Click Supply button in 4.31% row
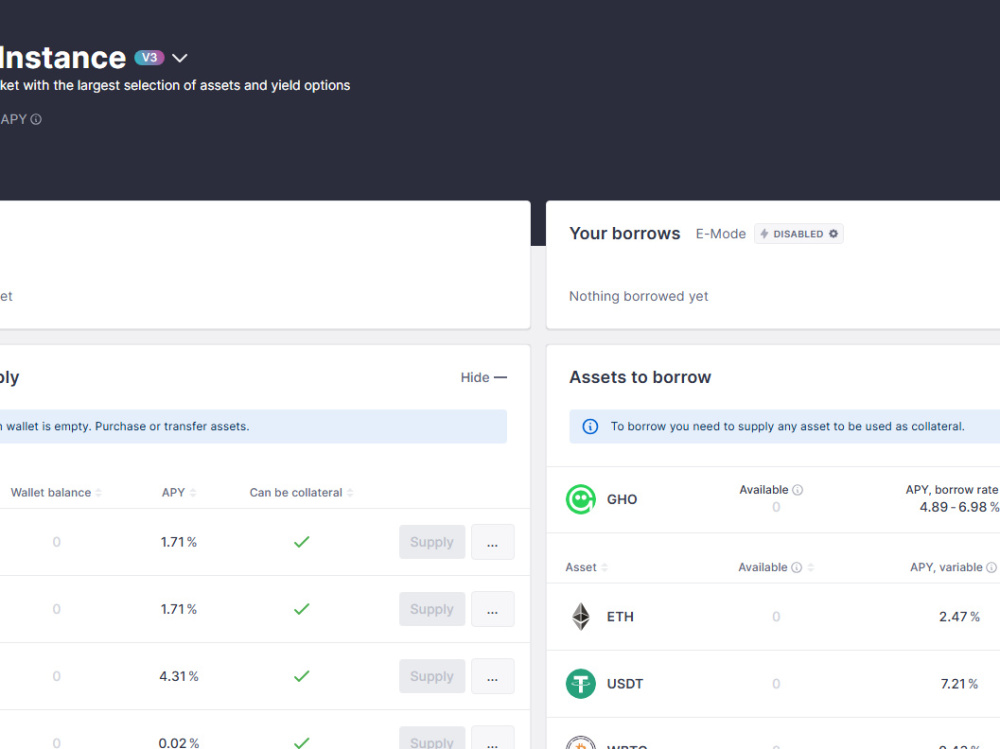The height and width of the screenshot is (749, 1000). pyautogui.click(x=432, y=676)
